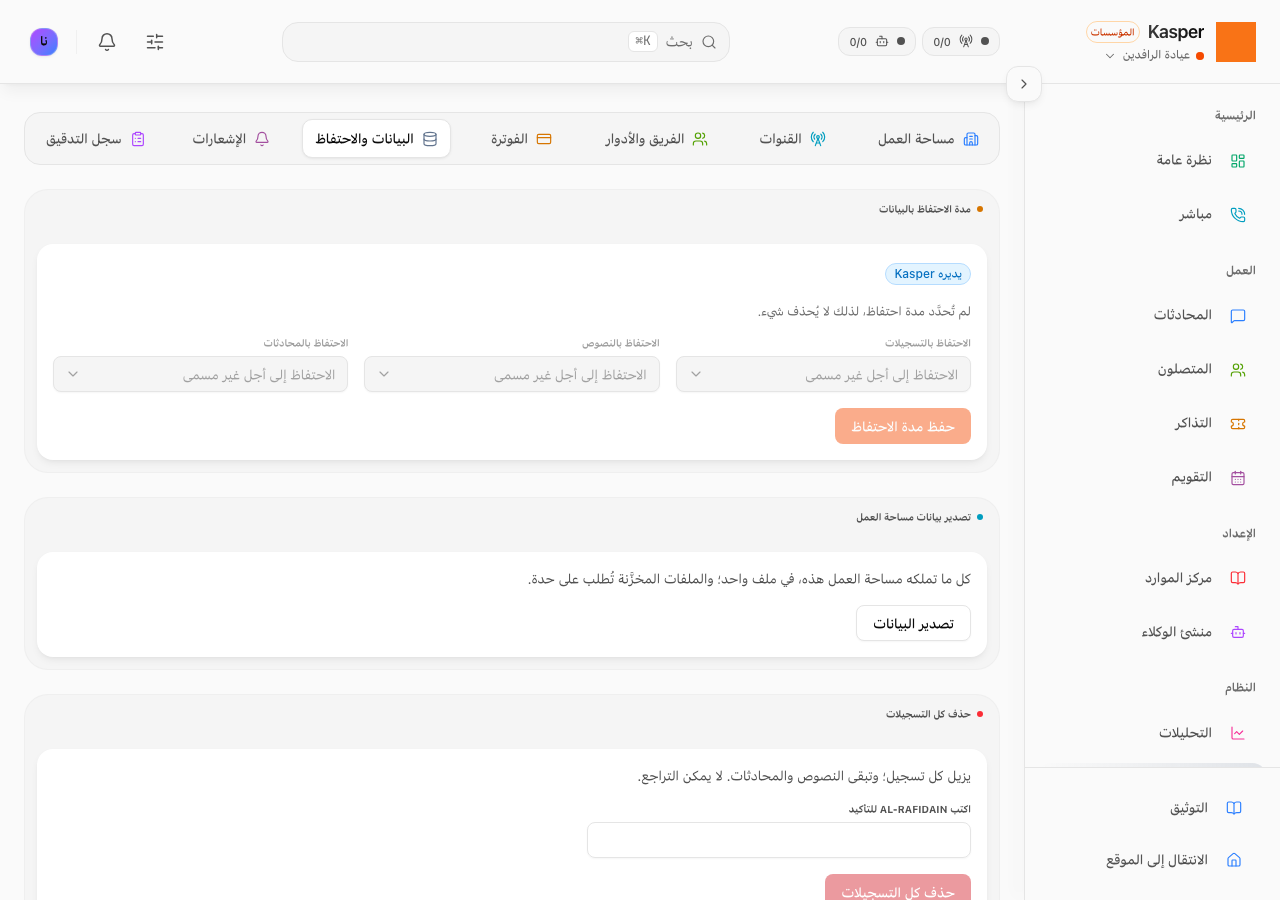Open الاحتفاظ بالنصوص retention dropdown
The width and height of the screenshot is (1280, 900).
tap(512, 374)
